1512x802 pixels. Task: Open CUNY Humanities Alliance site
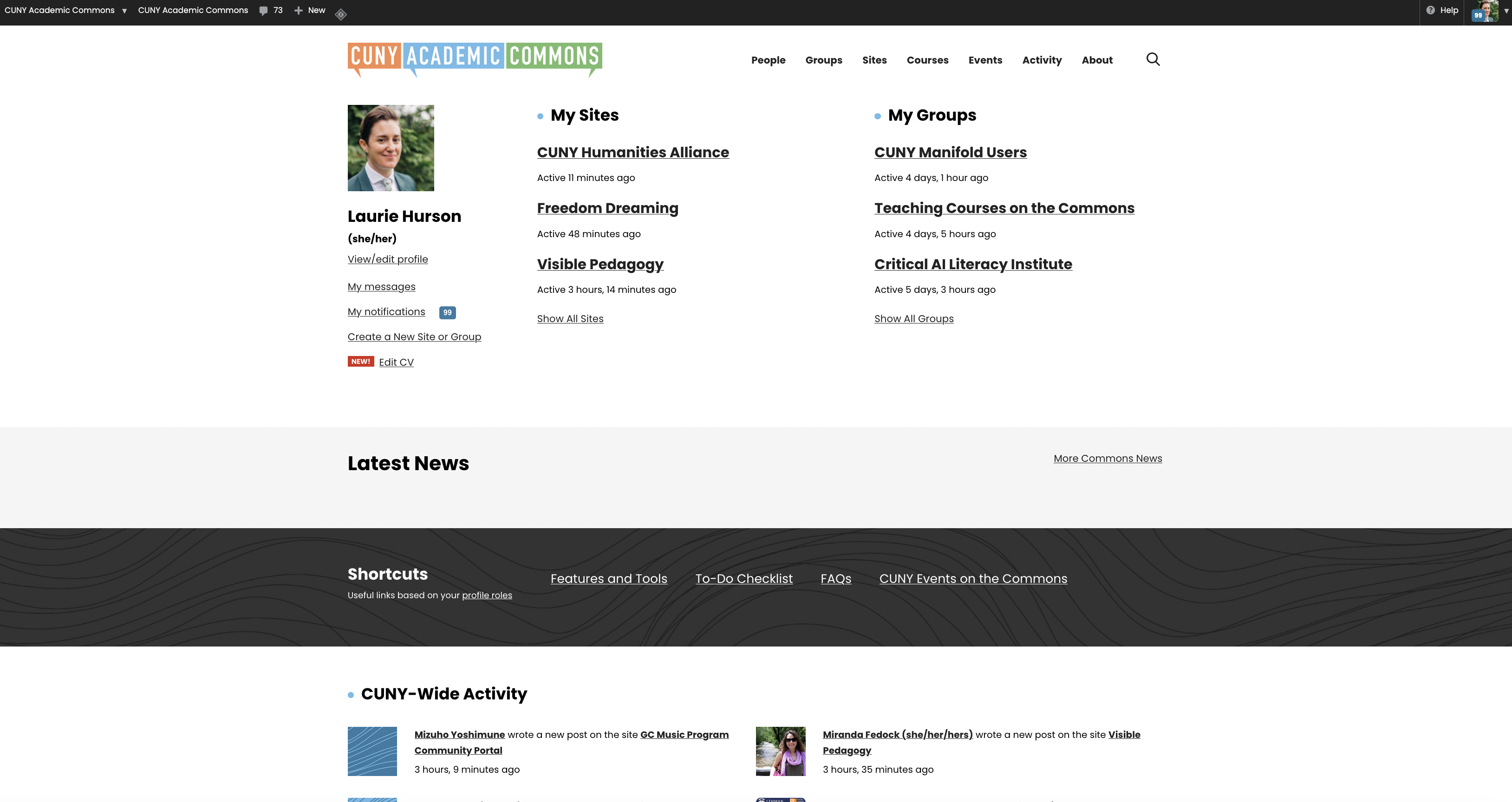(x=633, y=153)
